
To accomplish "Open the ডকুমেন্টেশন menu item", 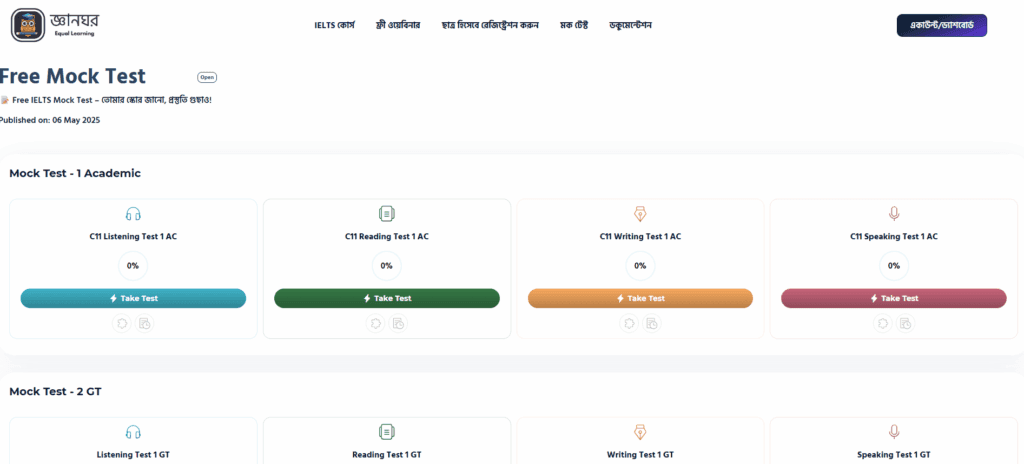I will coord(630,25).
